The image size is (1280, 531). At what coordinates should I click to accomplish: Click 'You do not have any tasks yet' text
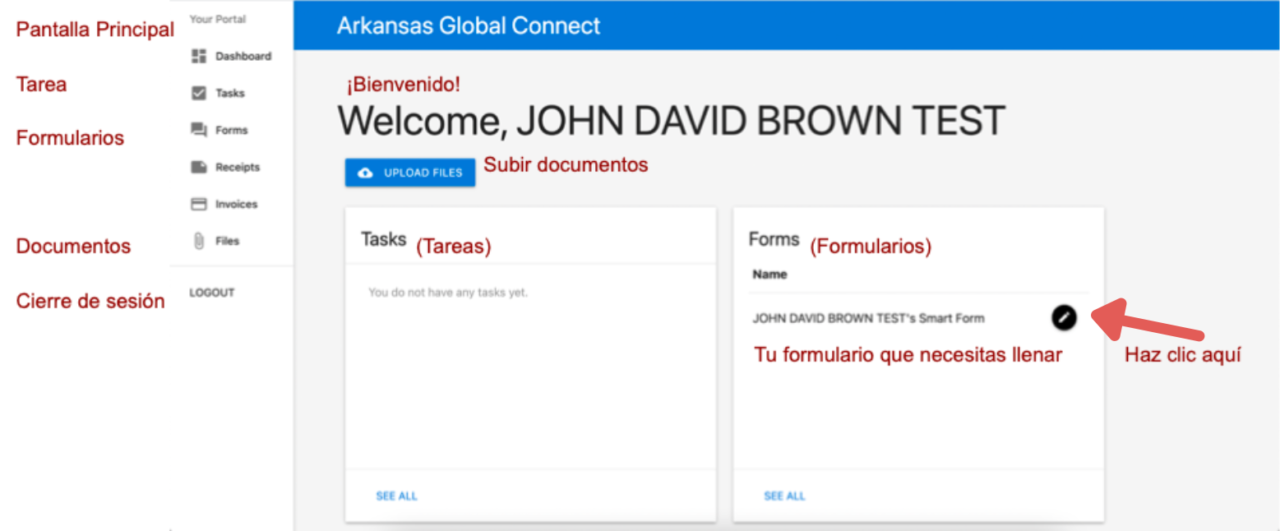point(448,293)
